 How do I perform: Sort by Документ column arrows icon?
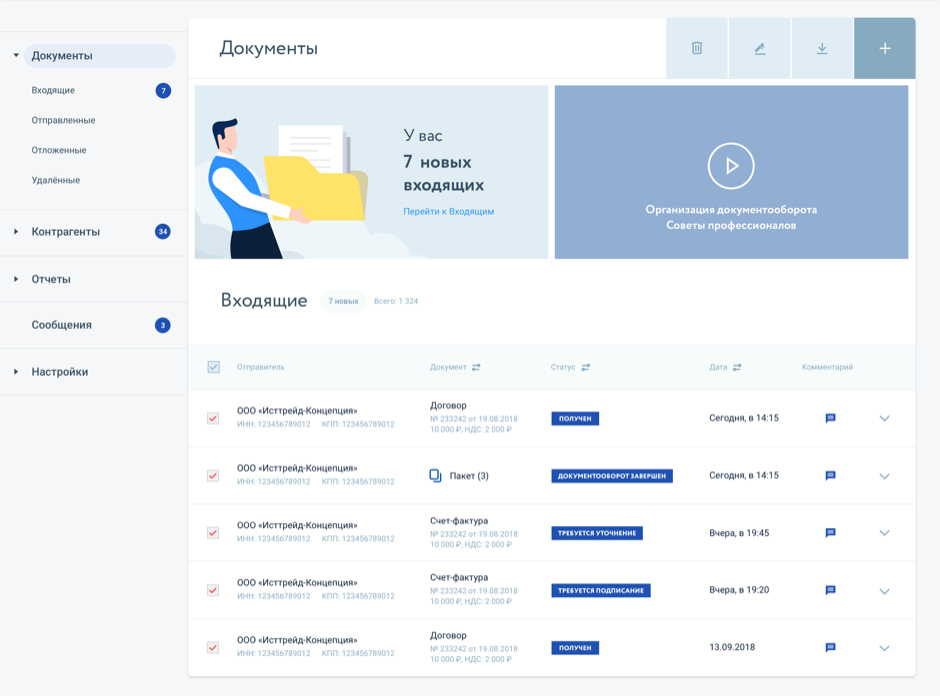(x=476, y=367)
